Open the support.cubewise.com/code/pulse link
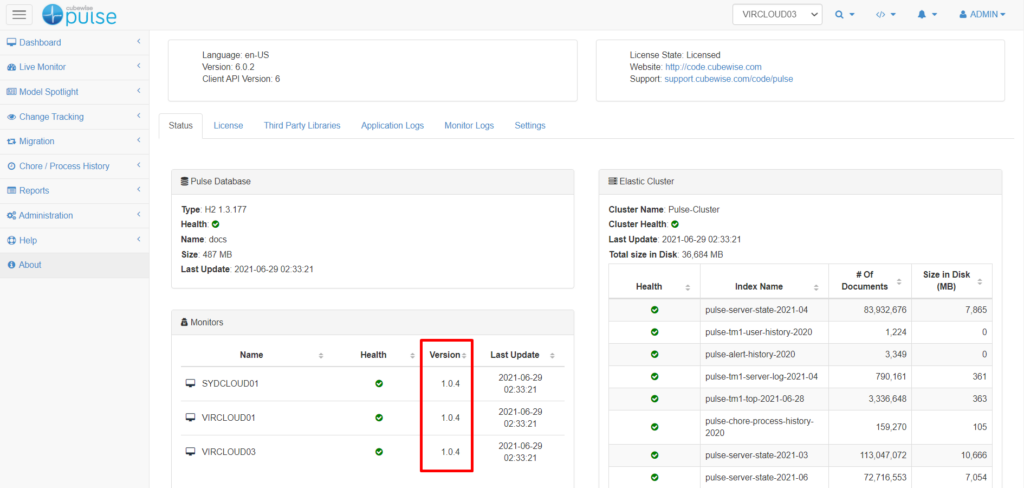The width and height of the screenshot is (1024, 488). pos(728,79)
